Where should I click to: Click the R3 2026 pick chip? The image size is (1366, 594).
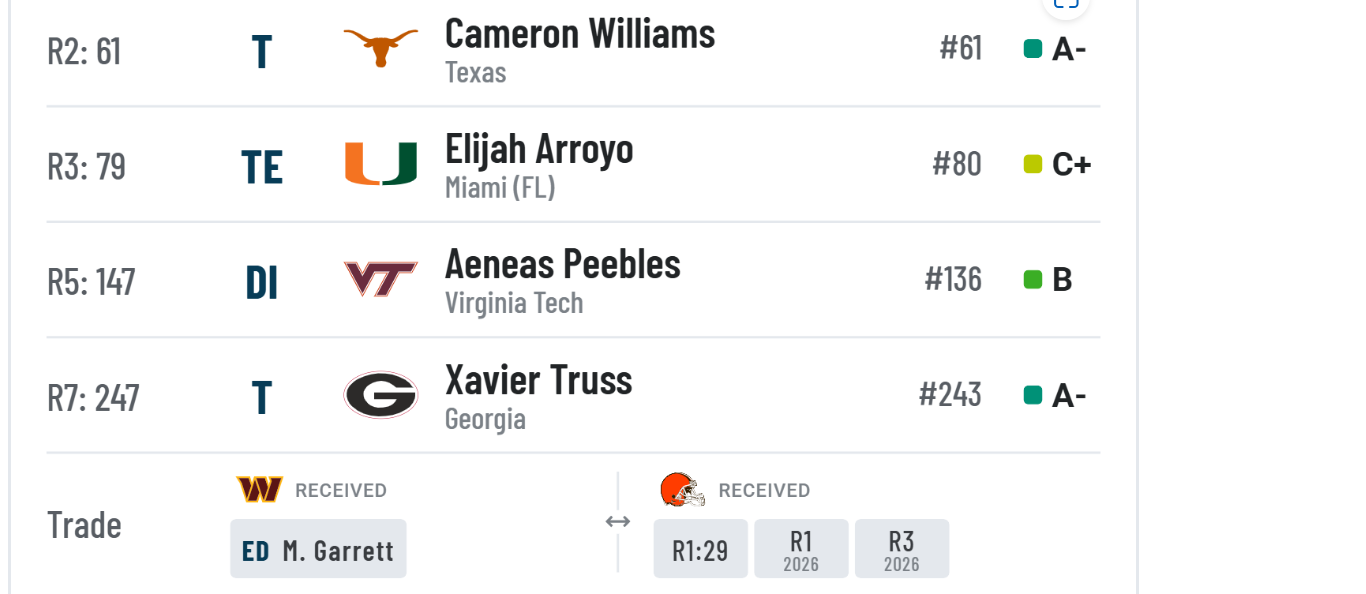902,549
